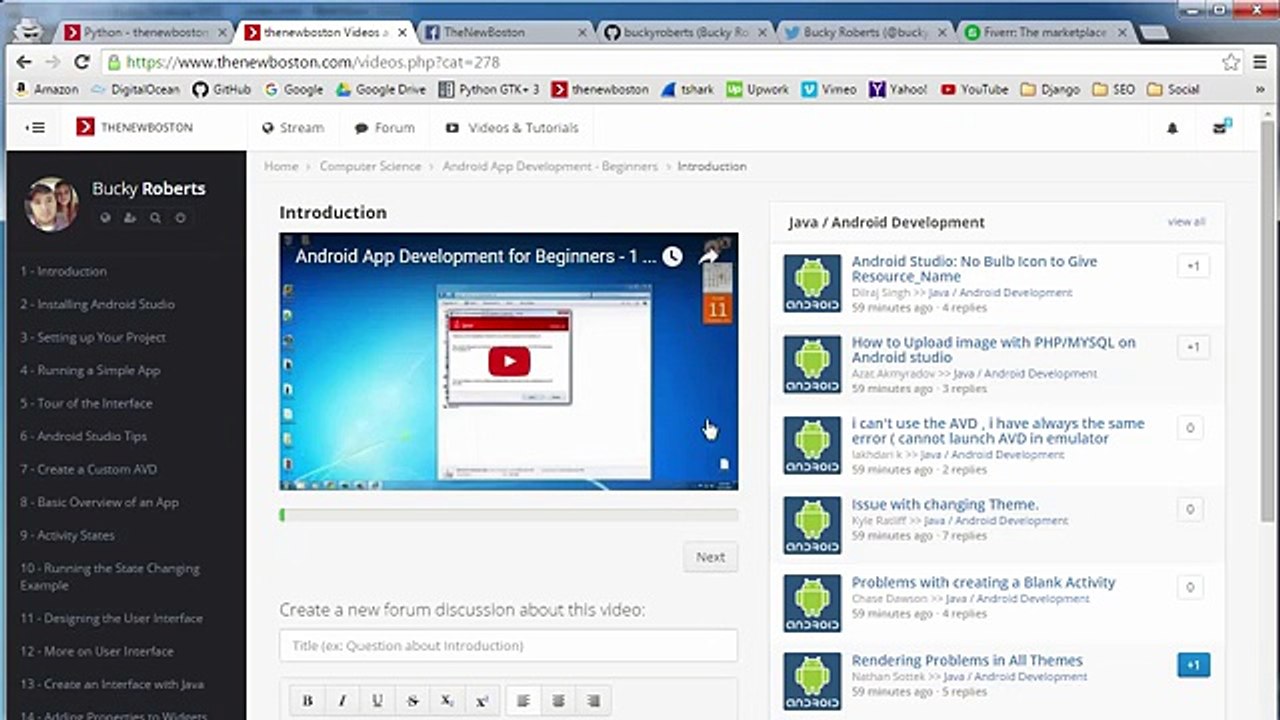This screenshot has height=720, width=1280.
Task: Click the Android icon beside Issue with changing Theme
Action: pyautogui.click(x=812, y=525)
